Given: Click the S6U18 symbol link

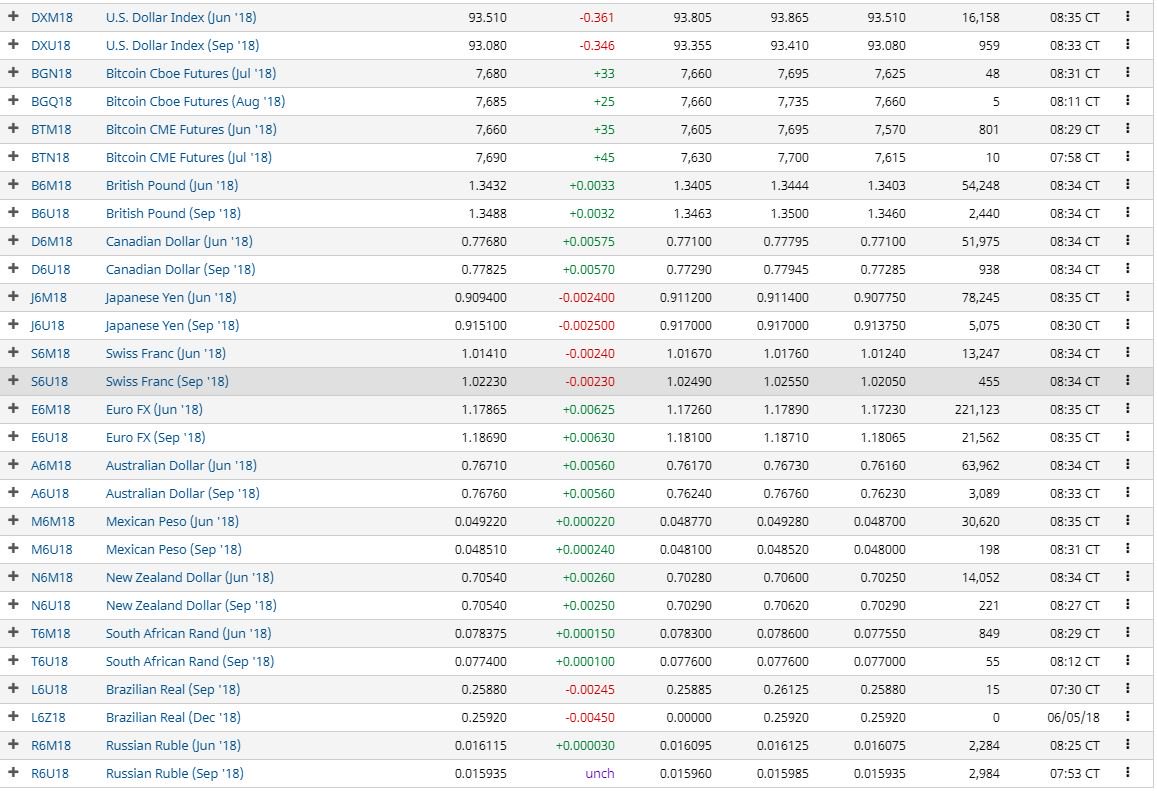Looking at the screenshot, I should tap(49, 381).
